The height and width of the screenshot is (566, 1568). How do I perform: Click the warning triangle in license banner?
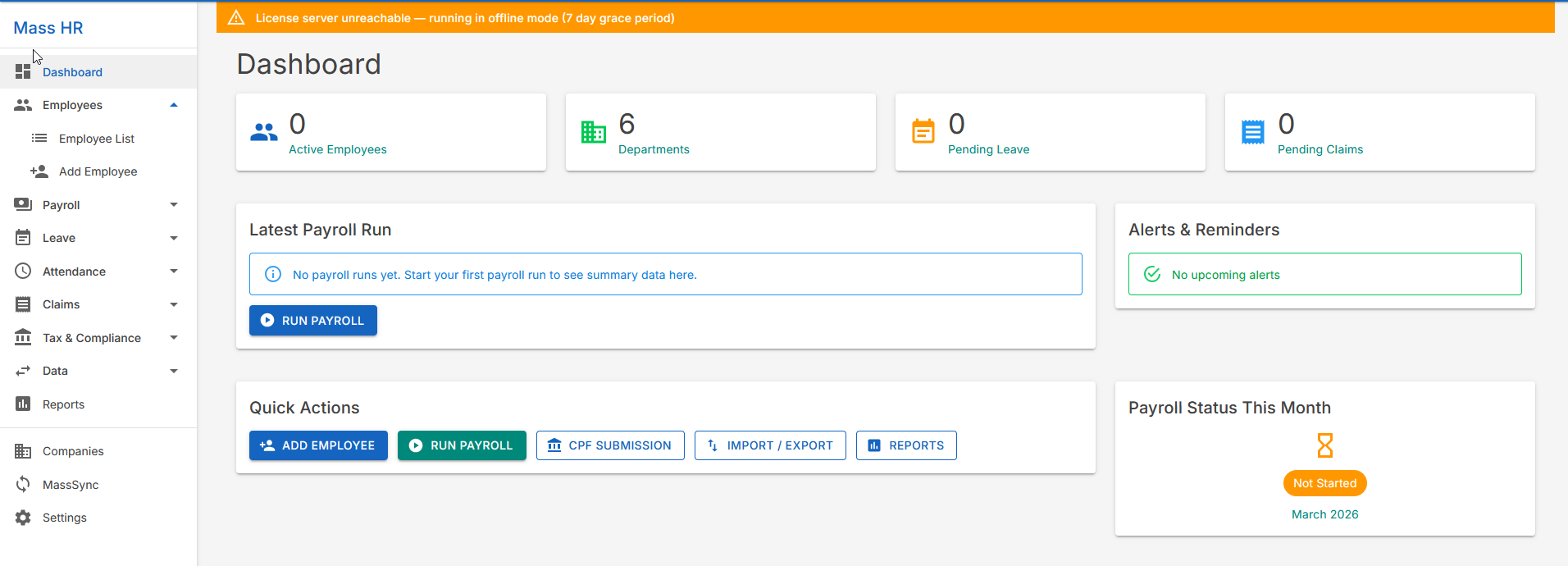(236, 17)
